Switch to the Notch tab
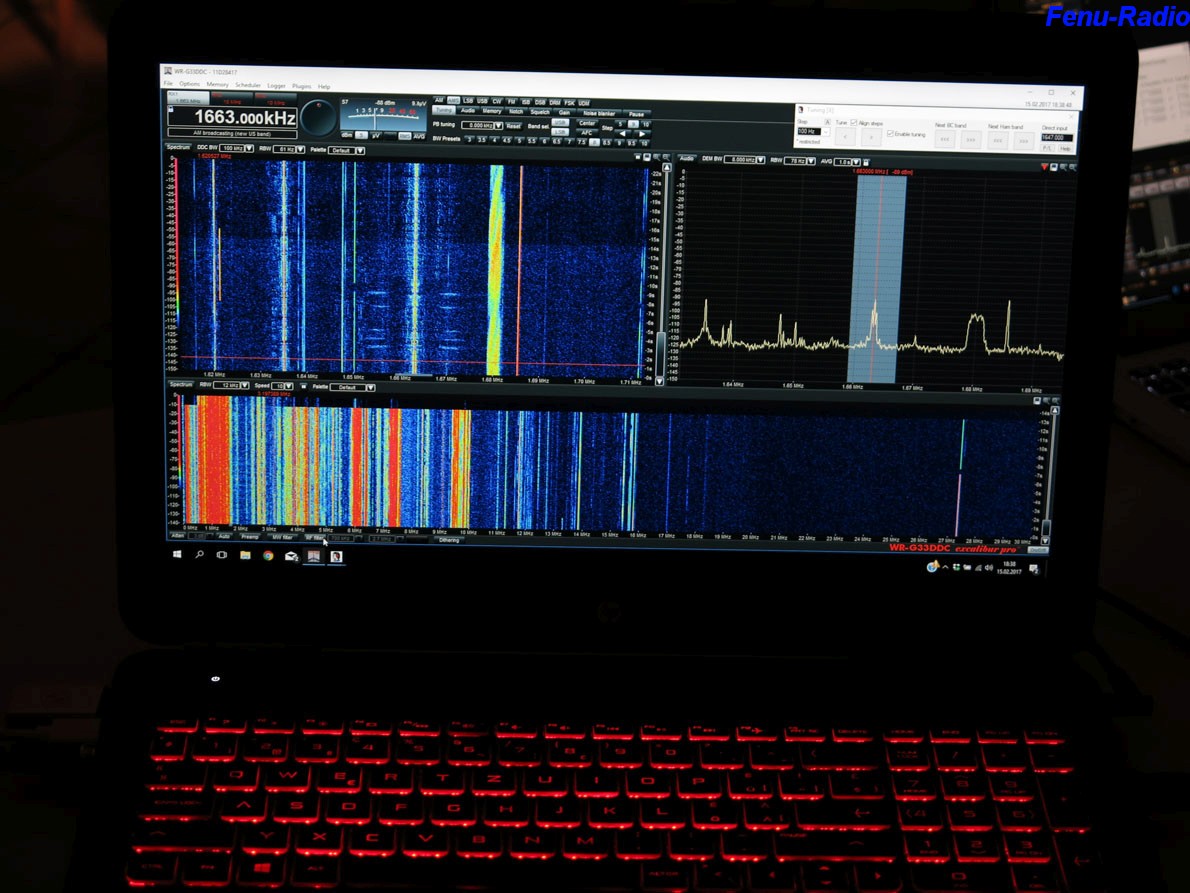 point(515,112)
